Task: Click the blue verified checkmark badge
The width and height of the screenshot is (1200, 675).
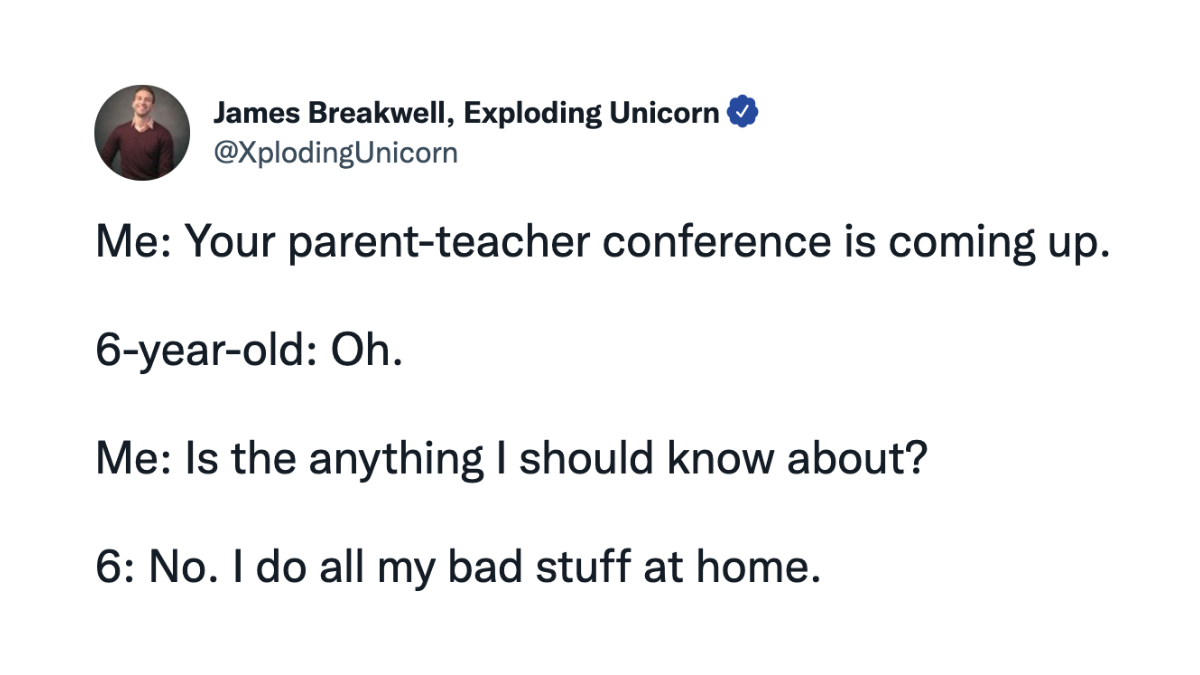Action: (x=742, y=114)
